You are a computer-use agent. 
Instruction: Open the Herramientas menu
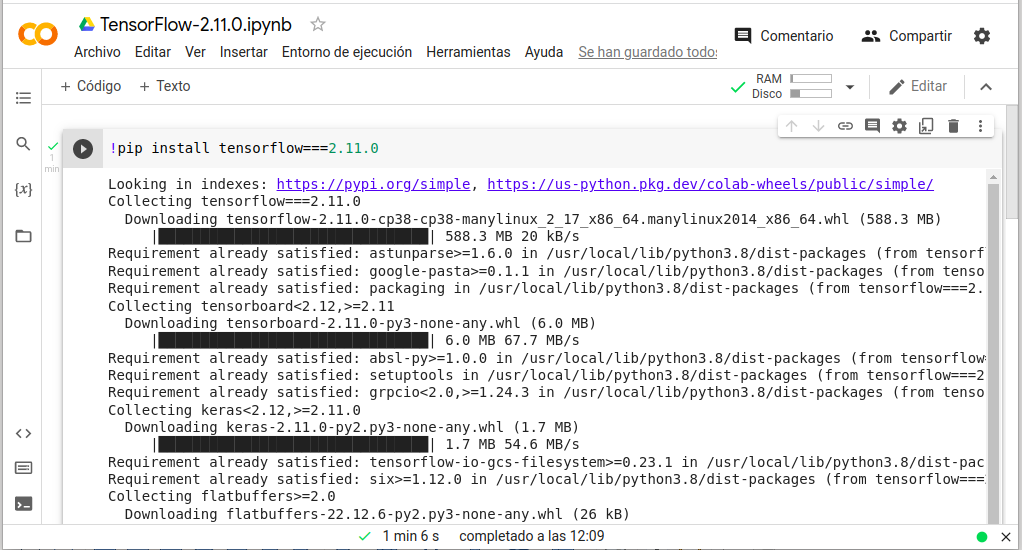468,52
